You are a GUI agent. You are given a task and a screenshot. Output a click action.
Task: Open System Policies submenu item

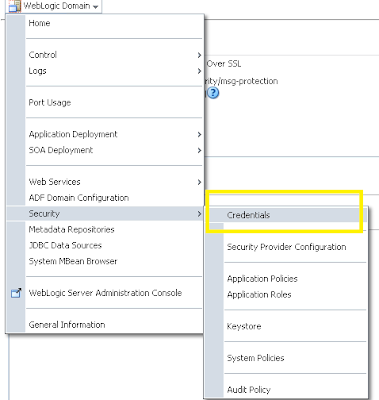click(255, 358)
